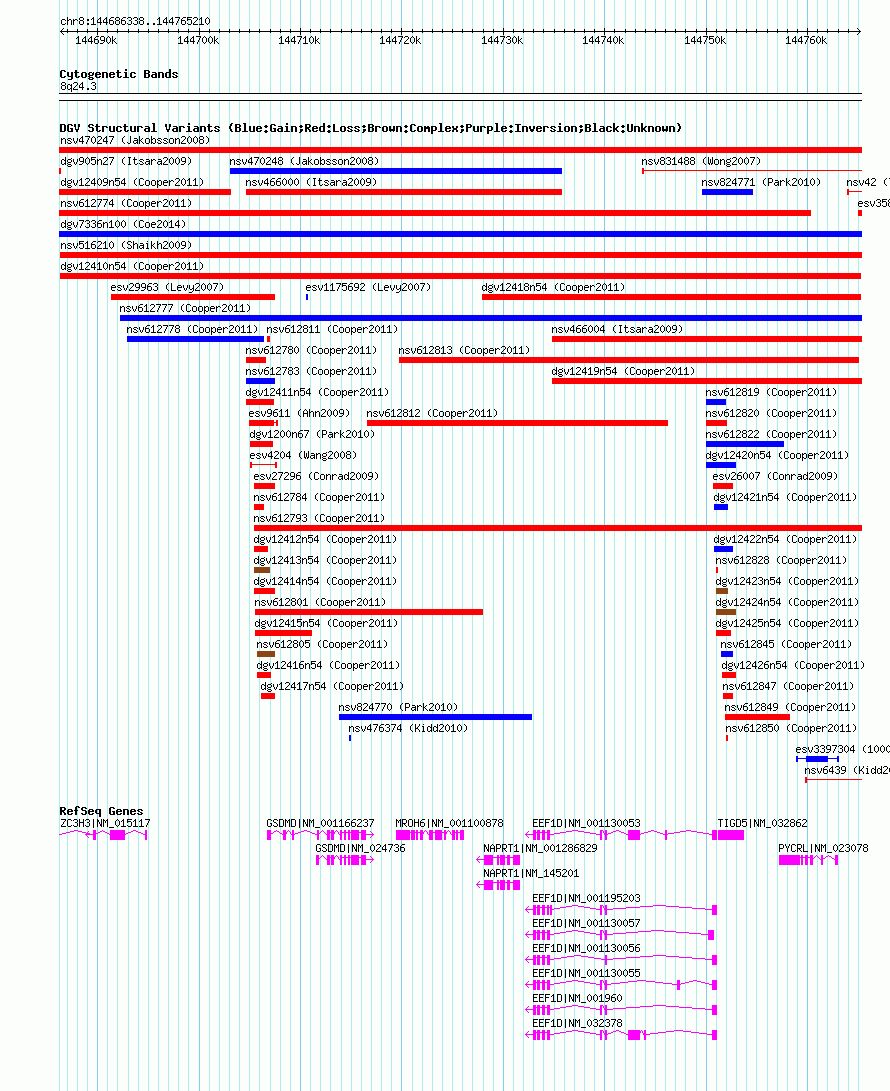This screenshot has width=890, height=1091.
Task: Click nsv612780 (Cooper2011) label
Action: pos(311,349)
